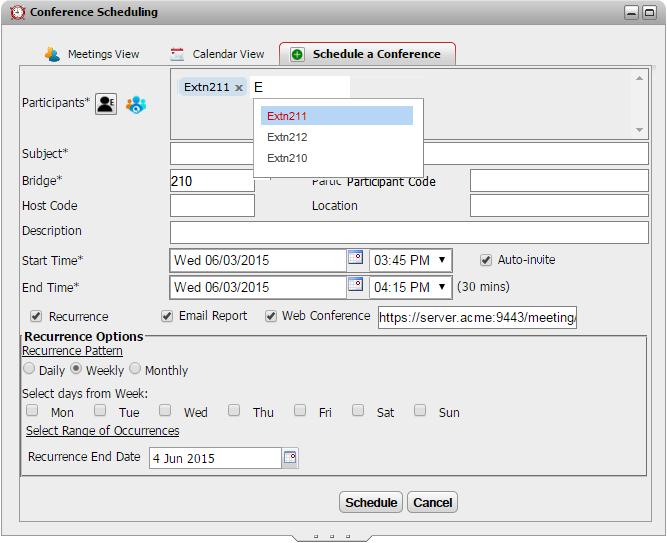667x543 pixels.
Task: Open the Start Time calendar picker
Action: pyautogui.click(x=356, y=257)
